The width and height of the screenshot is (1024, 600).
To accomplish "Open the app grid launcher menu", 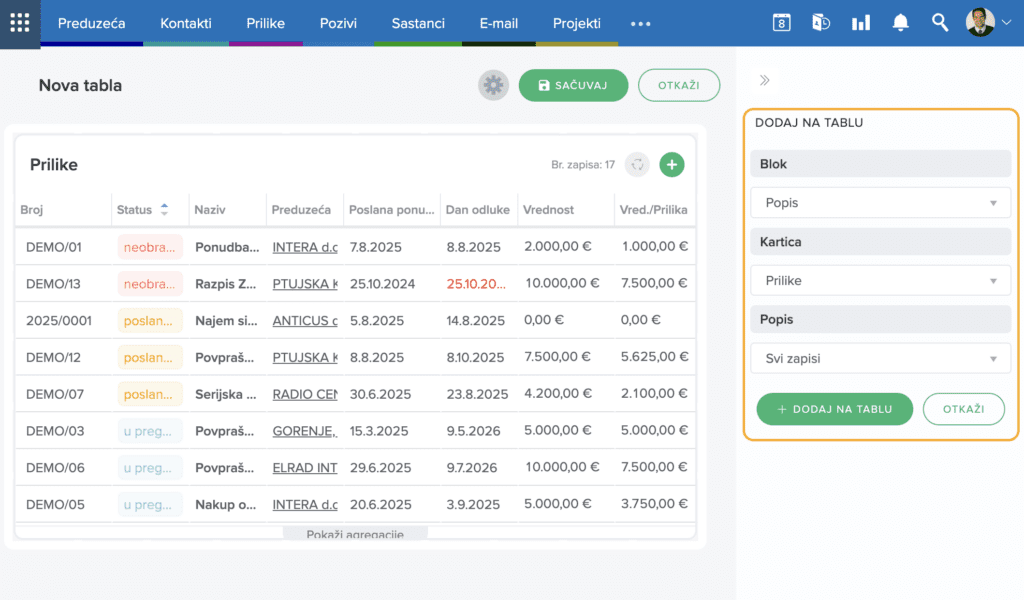I will (20, 24).
